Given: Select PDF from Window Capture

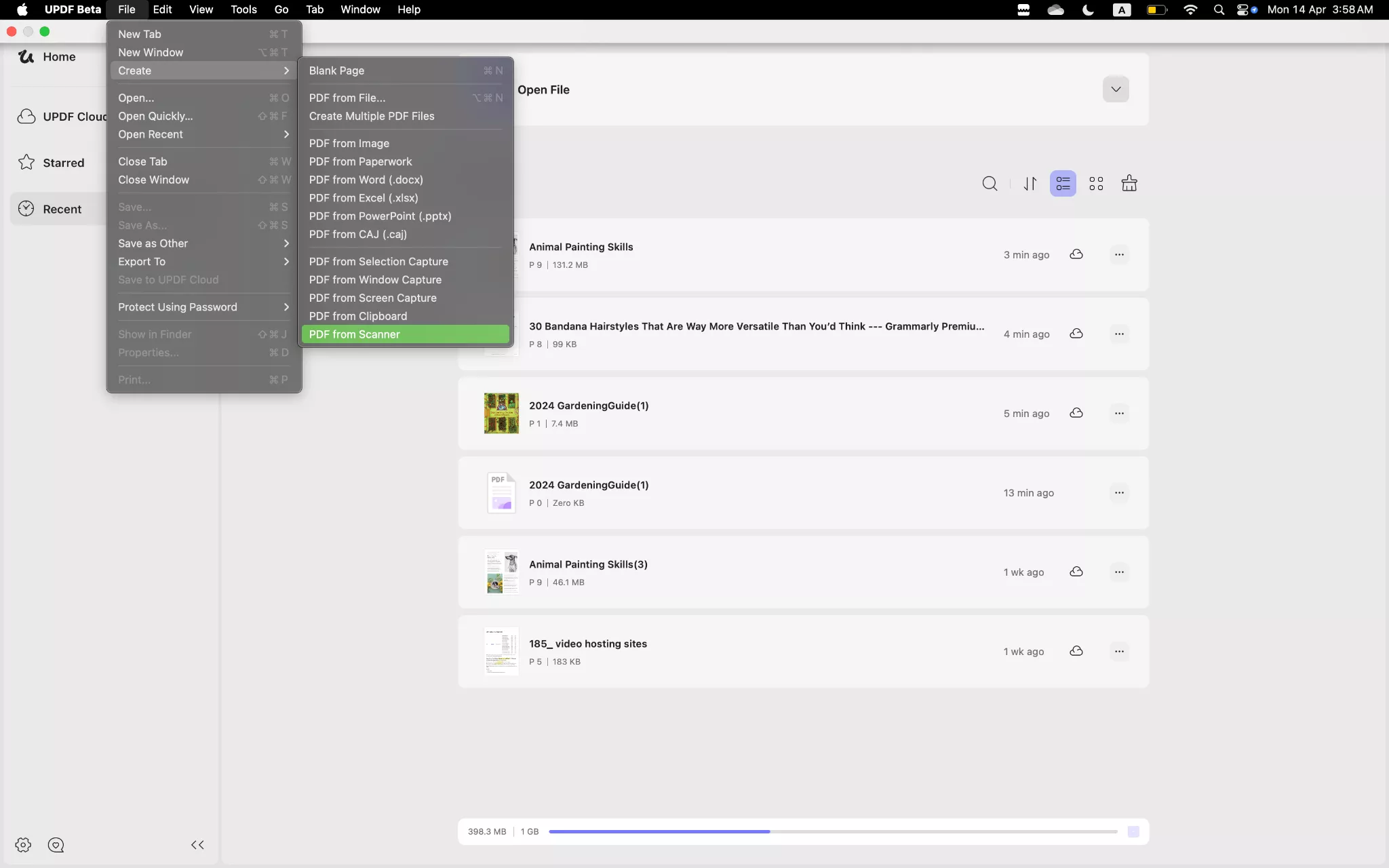Looking at the screenshot, I should [x=405, y=279].
